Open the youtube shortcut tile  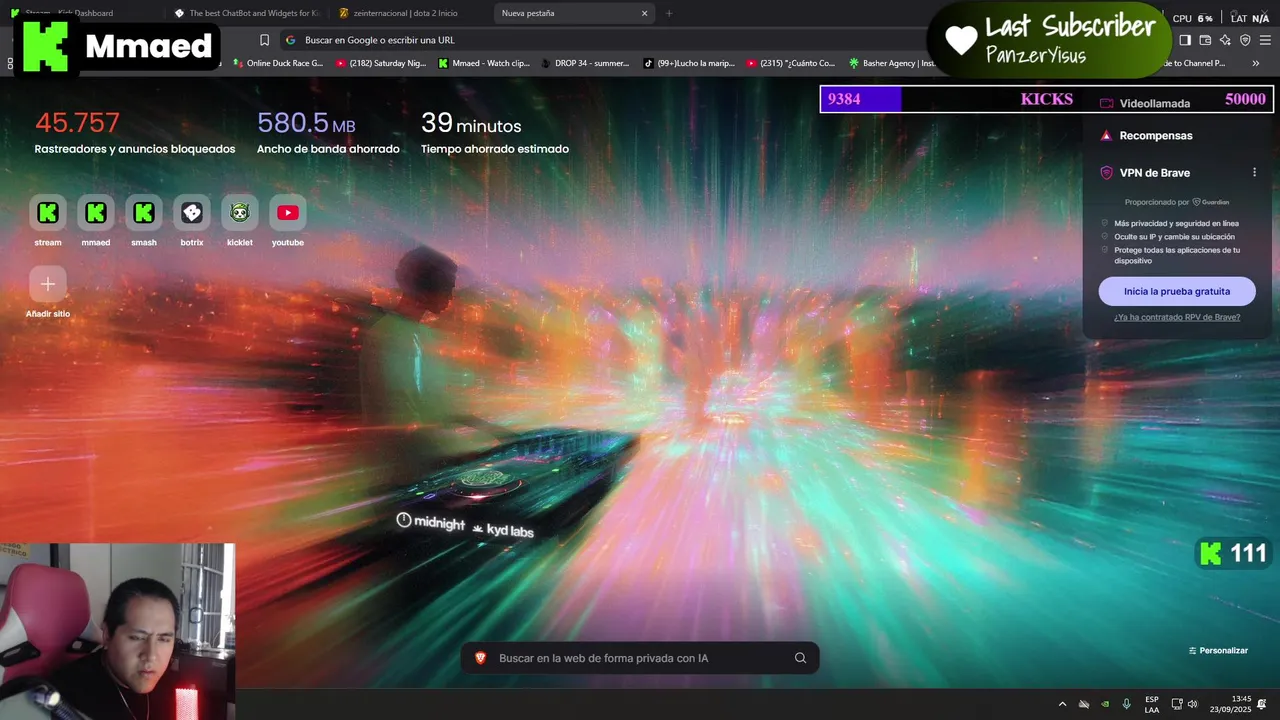point(288,212)
